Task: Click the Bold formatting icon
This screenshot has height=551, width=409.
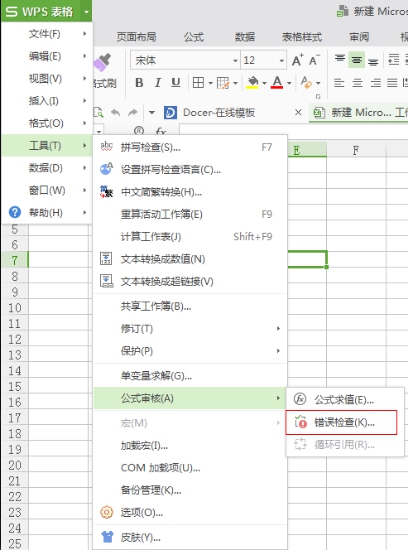Action: (x=139, y=83)
